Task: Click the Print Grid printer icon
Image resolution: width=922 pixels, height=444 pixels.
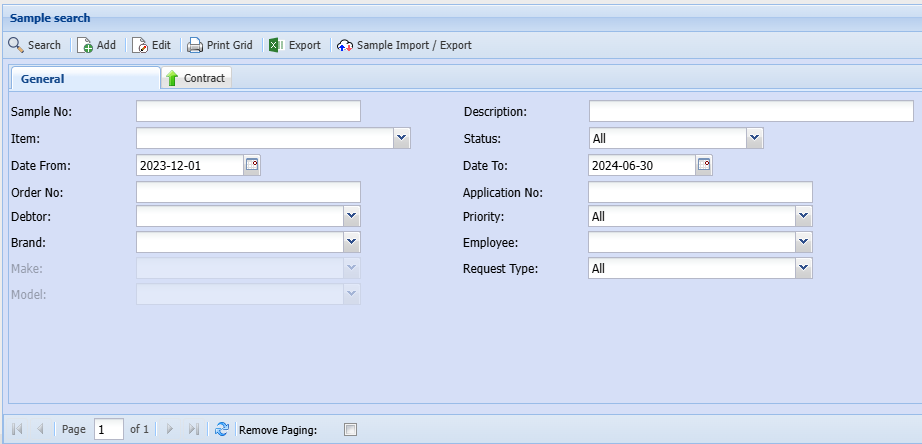Action: coord(195,45)
